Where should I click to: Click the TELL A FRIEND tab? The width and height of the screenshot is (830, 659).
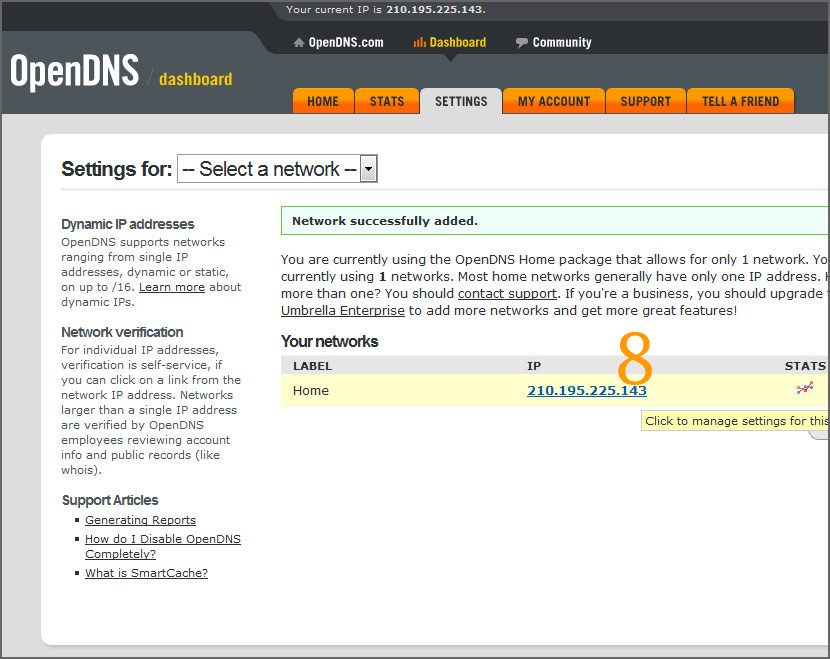coord(741,101)
